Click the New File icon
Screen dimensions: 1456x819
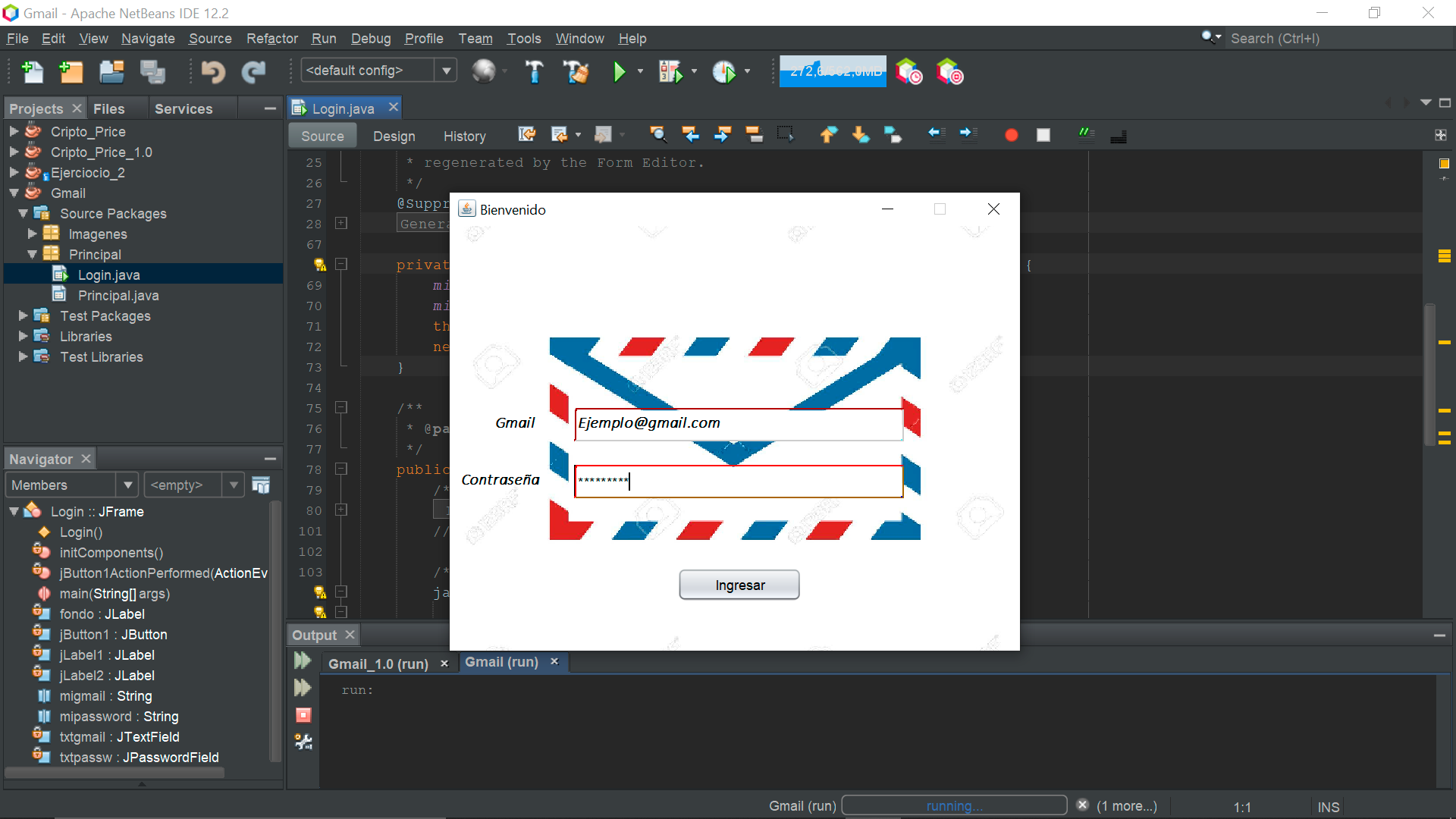tap(32, 72)
